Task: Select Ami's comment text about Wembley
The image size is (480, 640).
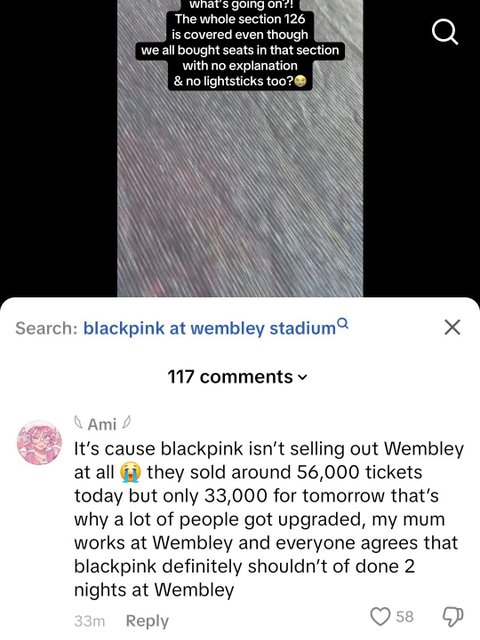Action: pyautogui.click(x=269, y=519)
